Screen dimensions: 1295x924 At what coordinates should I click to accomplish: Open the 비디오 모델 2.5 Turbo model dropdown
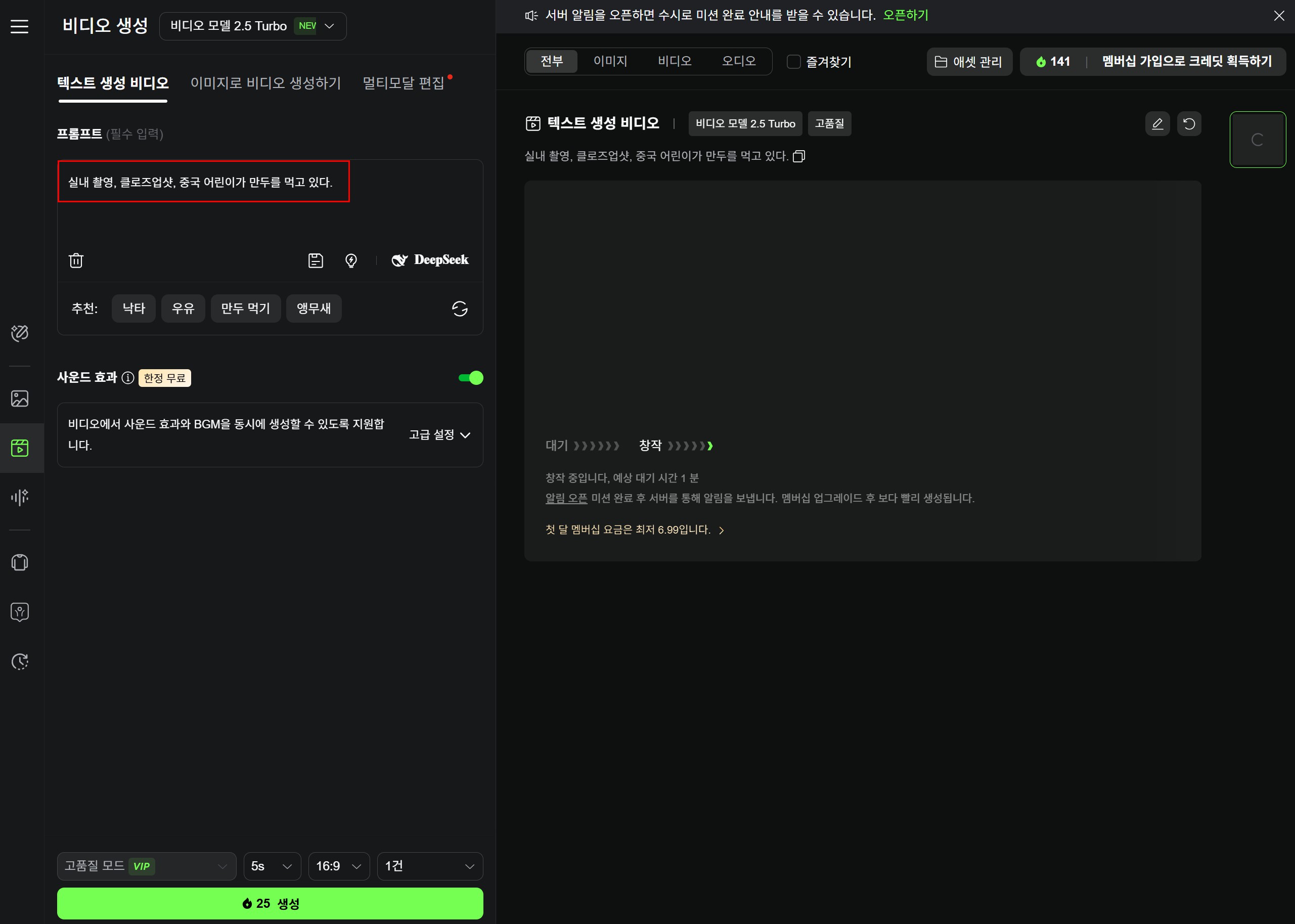click(x=252, y=26)
